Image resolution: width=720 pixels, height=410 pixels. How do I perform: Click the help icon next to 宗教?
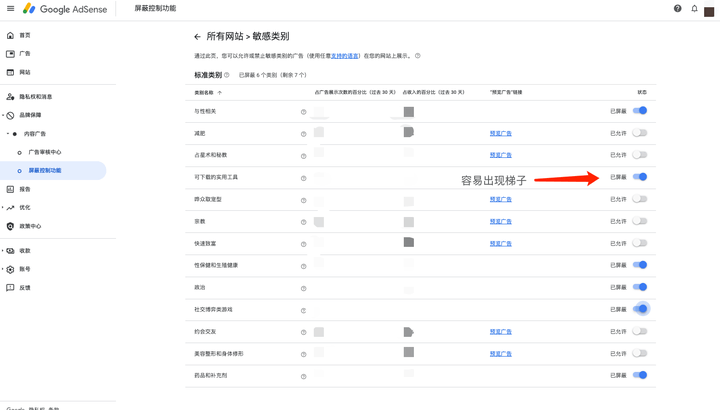303,222
